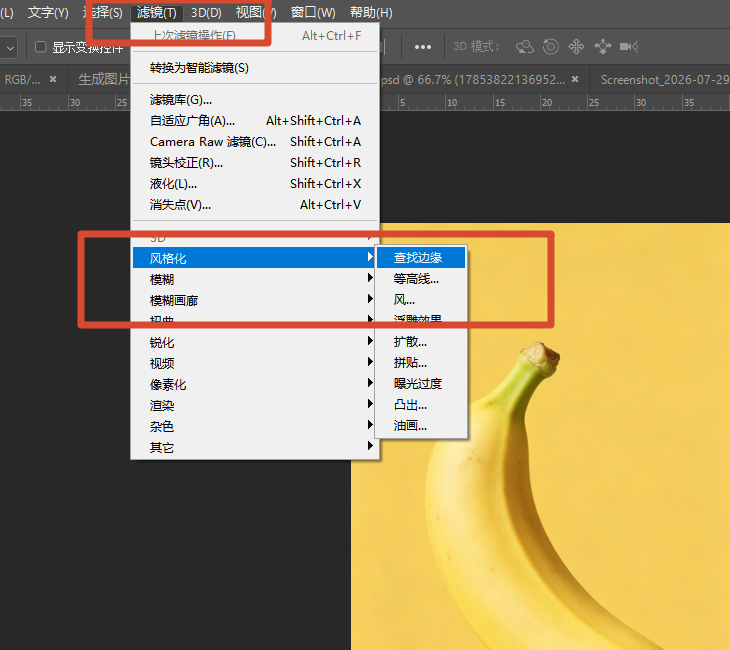Expand the 锐化 submenu

(254, 342)
